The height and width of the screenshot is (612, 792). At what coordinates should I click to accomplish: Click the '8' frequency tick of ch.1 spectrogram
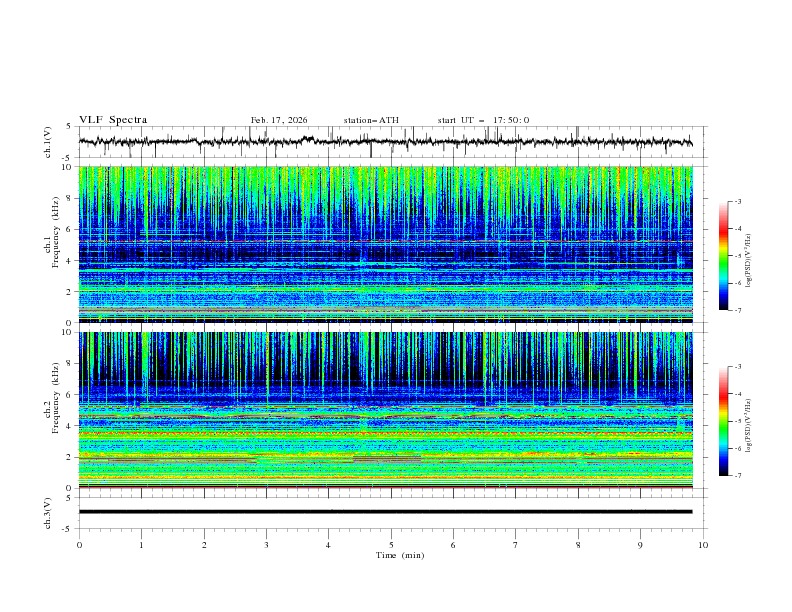coord(71,198)
